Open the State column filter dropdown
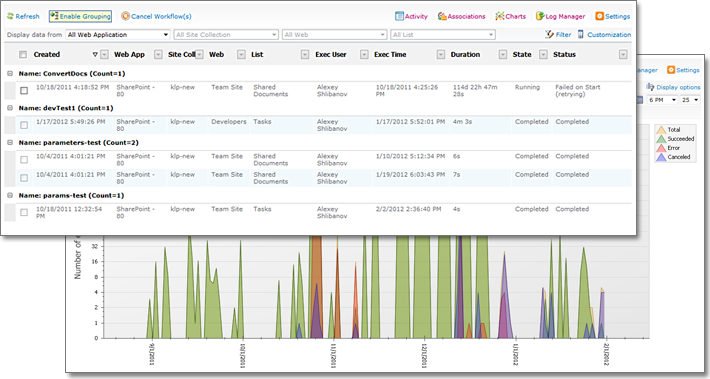The height and width of the screenshot is (379, 710). click(543, 55)
